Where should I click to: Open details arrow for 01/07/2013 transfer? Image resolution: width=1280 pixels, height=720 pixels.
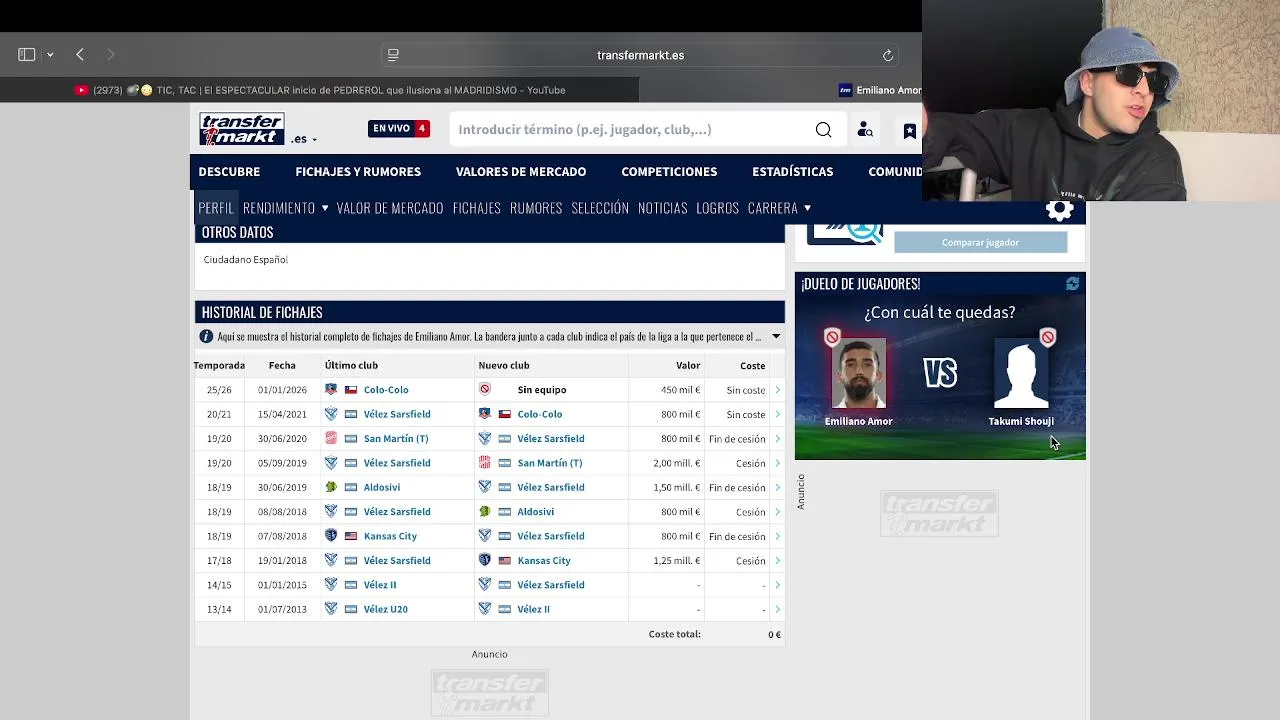(777, 609)
